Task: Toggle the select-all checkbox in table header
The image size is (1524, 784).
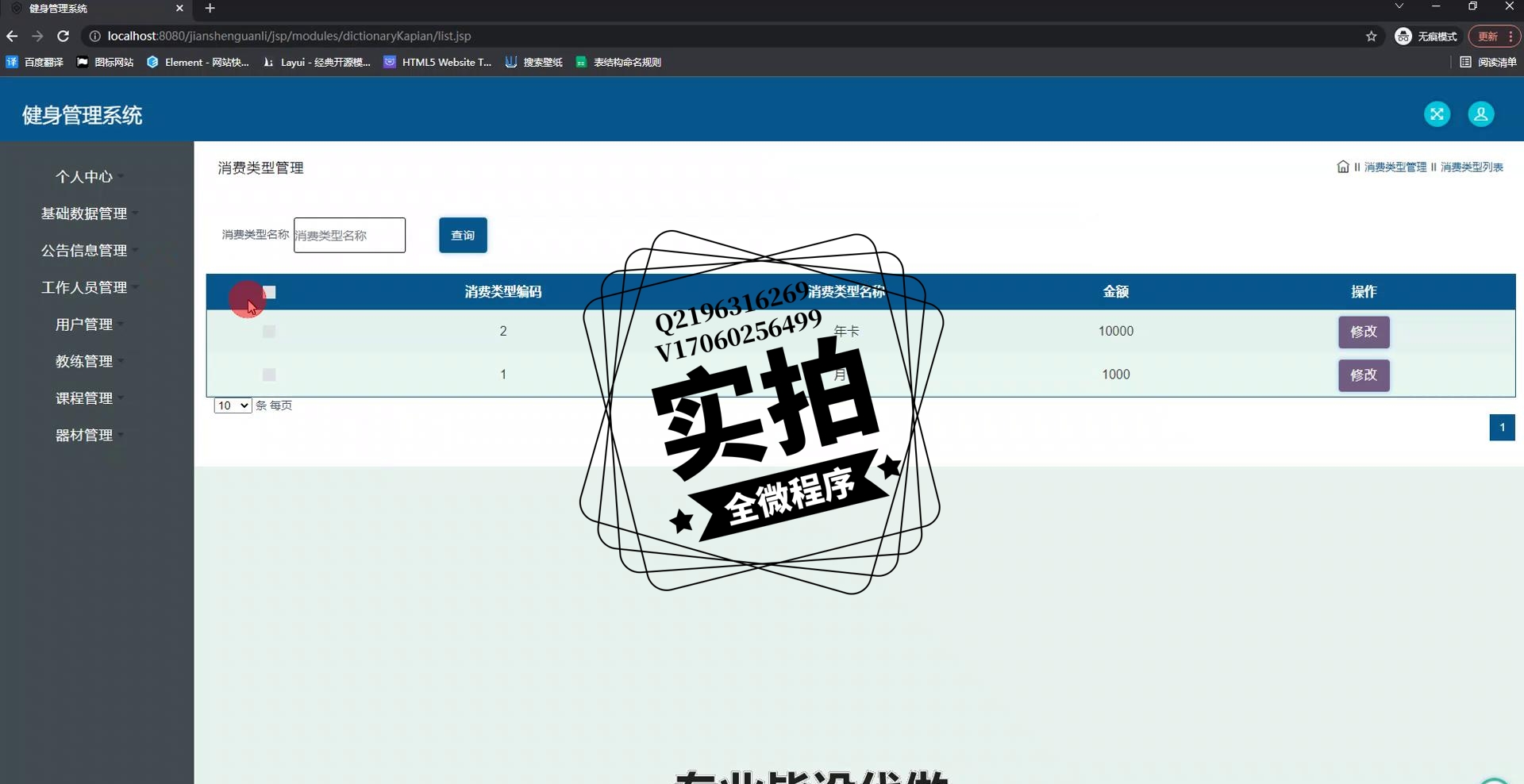Action: 269,292
